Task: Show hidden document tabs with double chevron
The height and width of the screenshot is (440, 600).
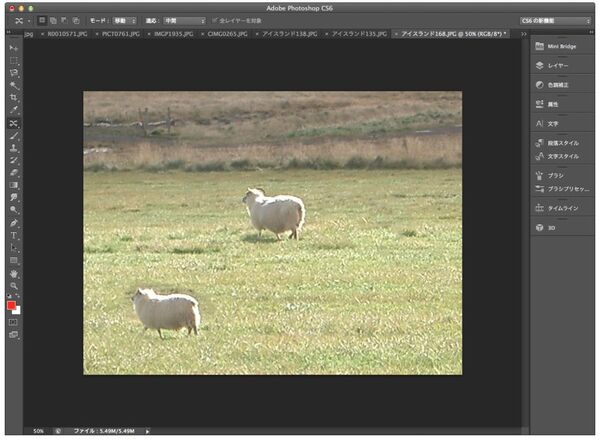Action: point(523,34)
